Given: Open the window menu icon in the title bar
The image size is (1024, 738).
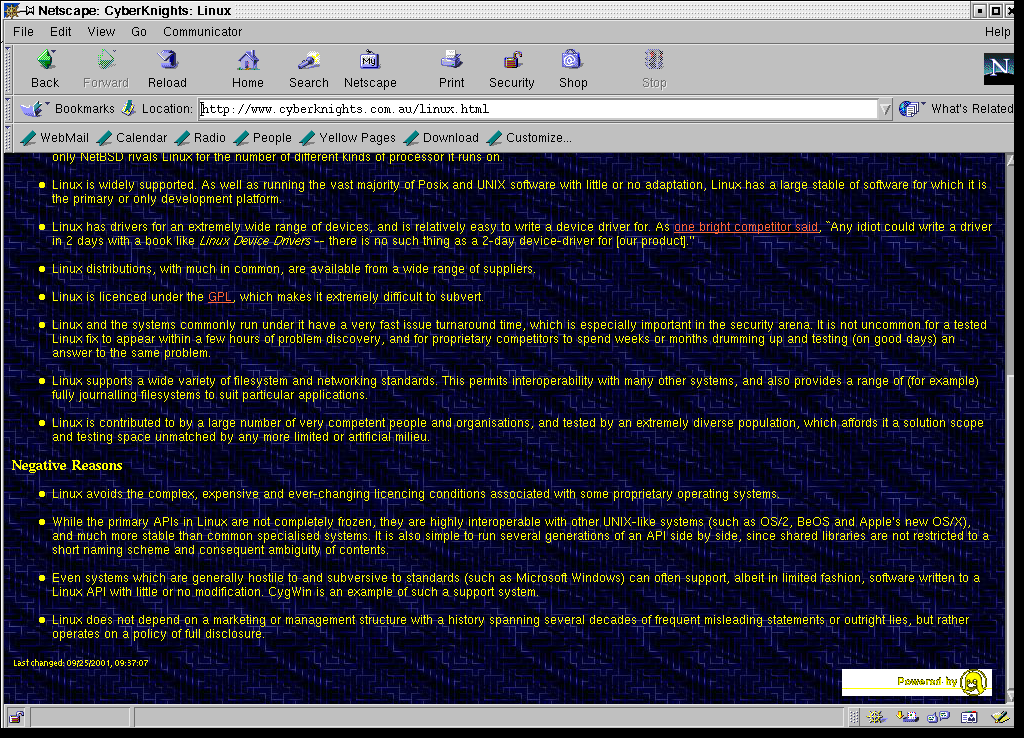Looking at the screenshot, I should tap(10, 10).
